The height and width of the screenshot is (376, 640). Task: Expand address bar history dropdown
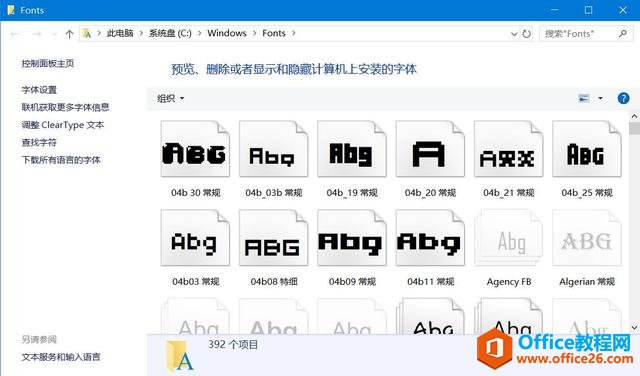(514, 34)
